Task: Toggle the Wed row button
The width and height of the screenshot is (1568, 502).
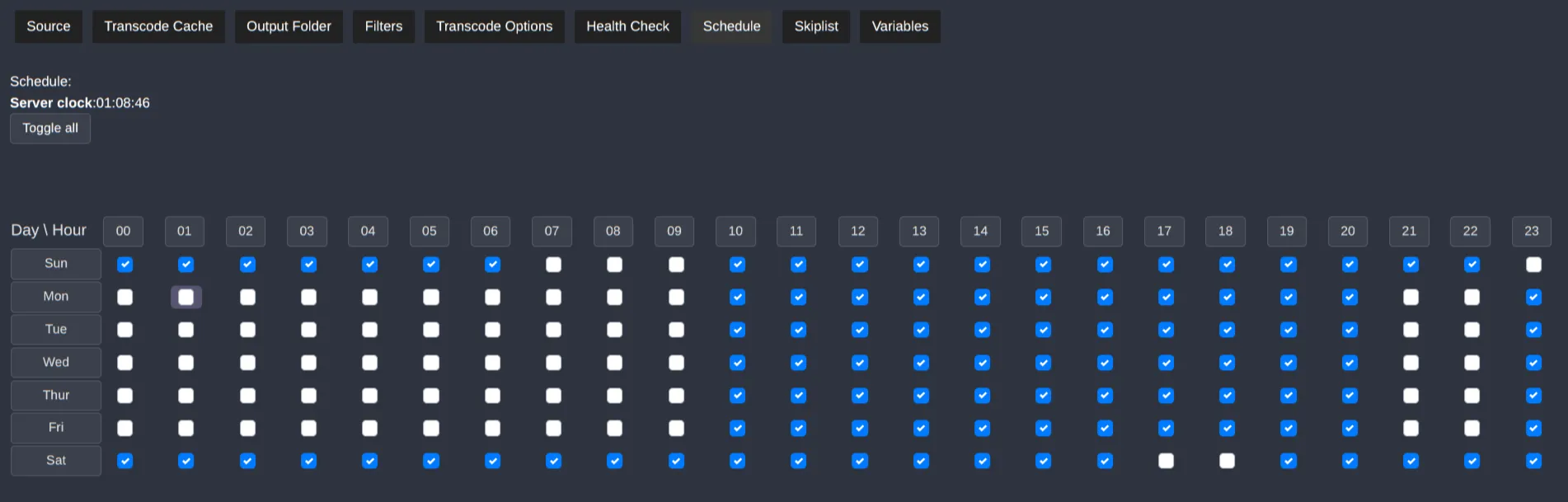Action: 56,363
